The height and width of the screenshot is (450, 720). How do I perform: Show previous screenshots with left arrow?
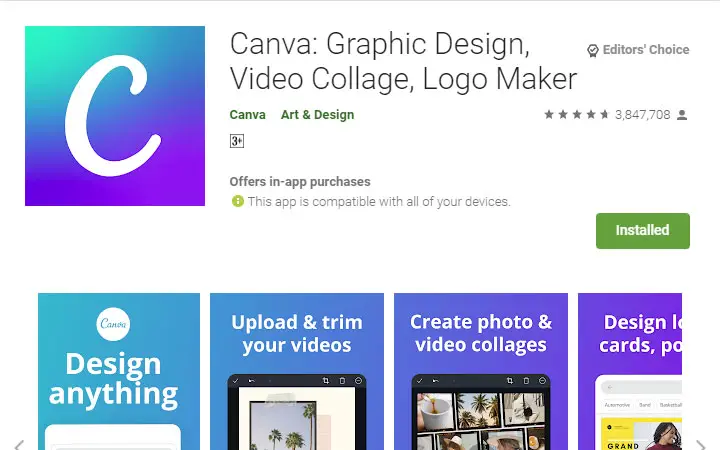[x=19, y=444]
